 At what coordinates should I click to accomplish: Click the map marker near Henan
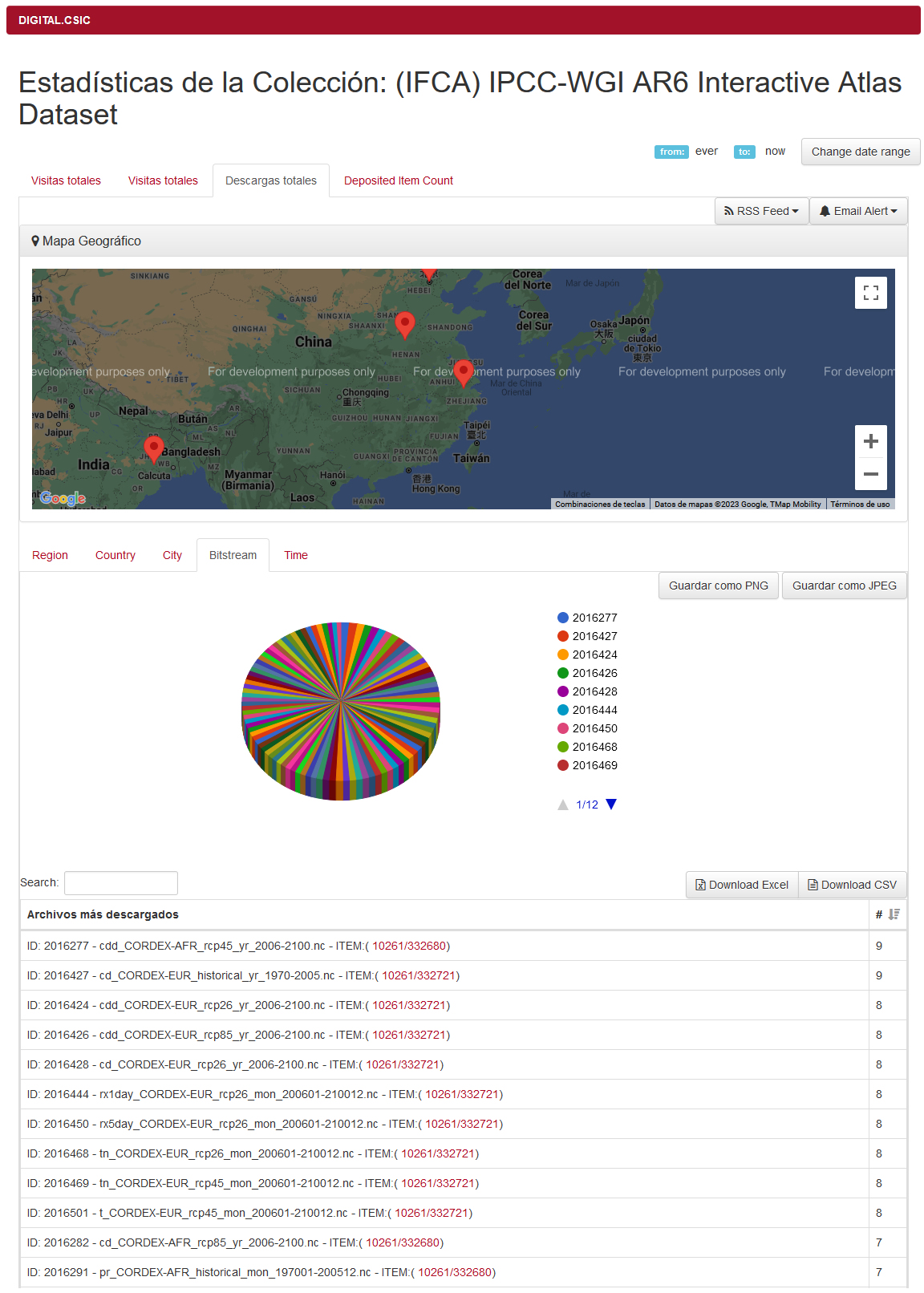pos(405,323)
